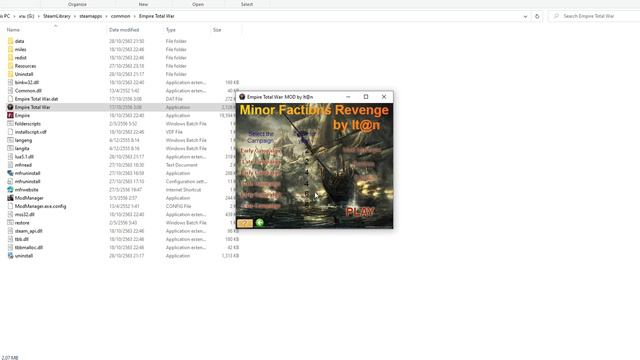
Task: Click the Uninstall folder icon
Action: pos(10,74)
